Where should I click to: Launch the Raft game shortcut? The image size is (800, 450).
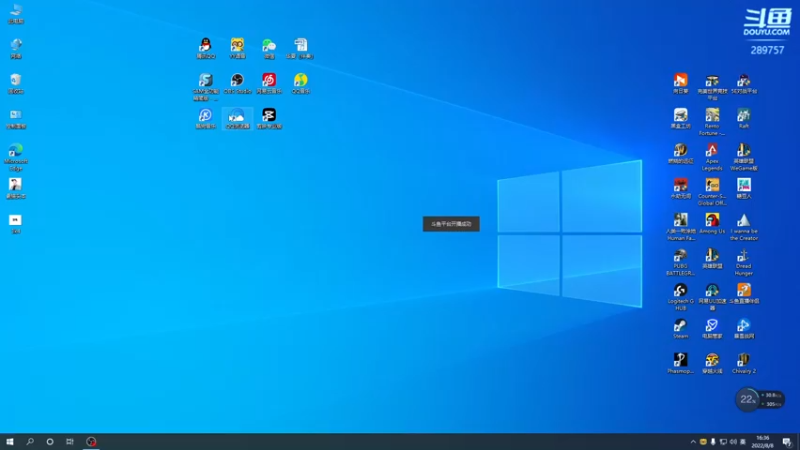click(x=744, y=118)
